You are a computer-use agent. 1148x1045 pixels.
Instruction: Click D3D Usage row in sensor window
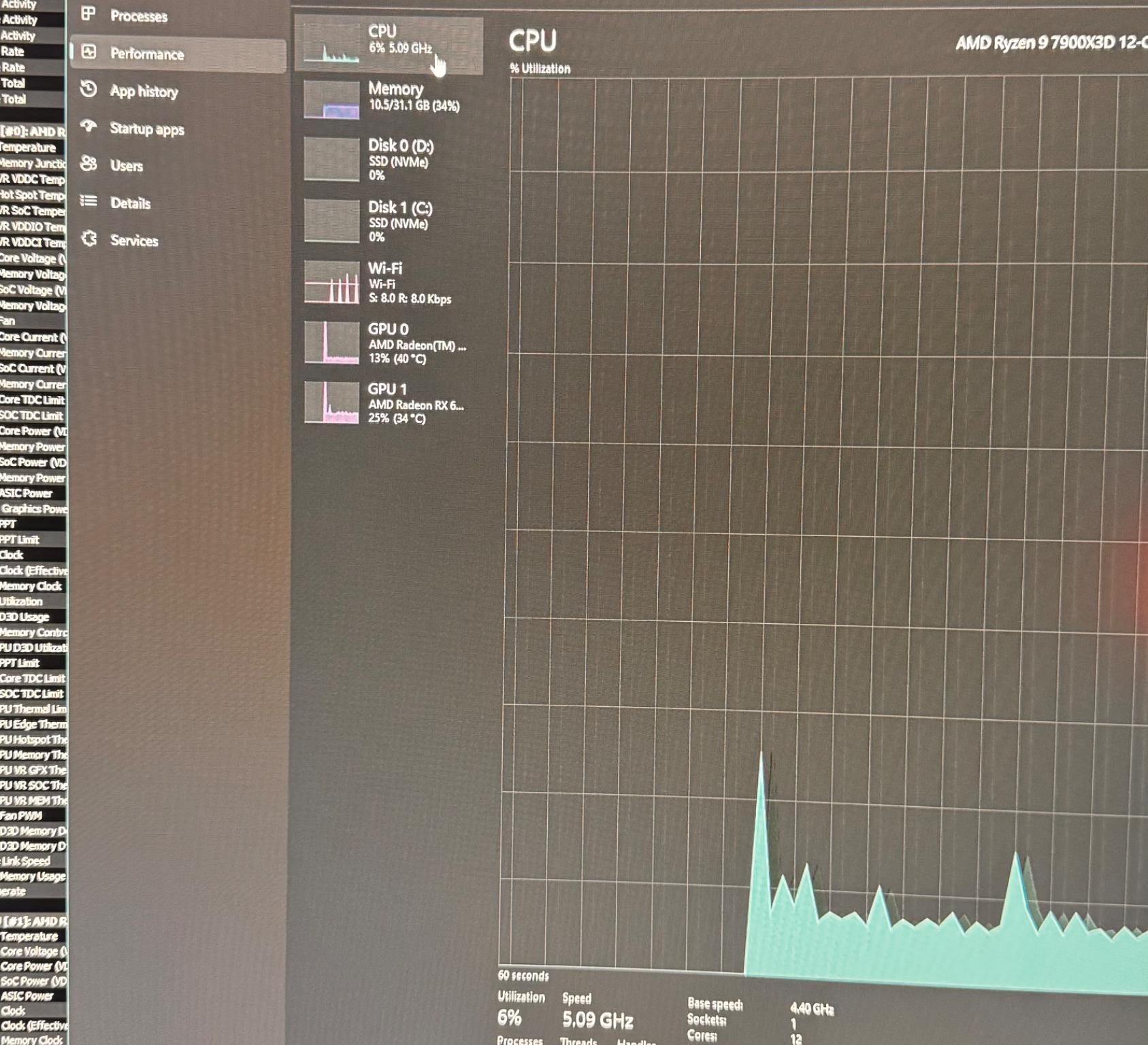(x=33, y=617)
